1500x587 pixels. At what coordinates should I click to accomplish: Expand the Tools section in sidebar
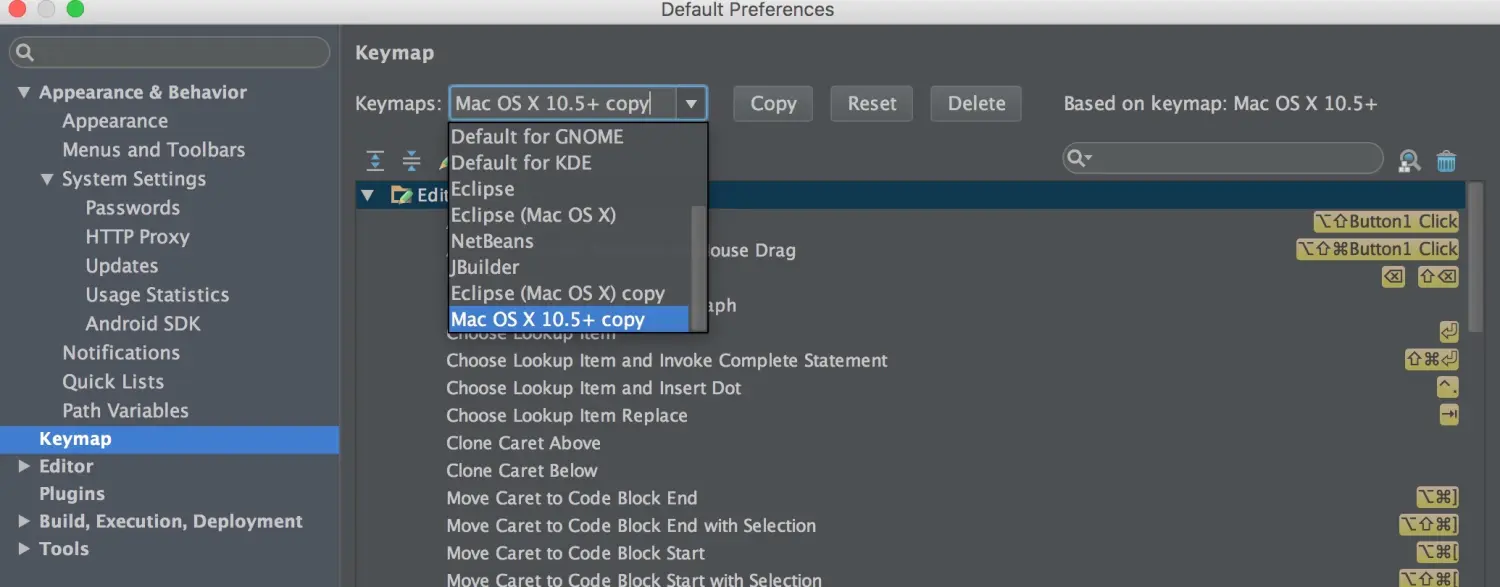24,548
